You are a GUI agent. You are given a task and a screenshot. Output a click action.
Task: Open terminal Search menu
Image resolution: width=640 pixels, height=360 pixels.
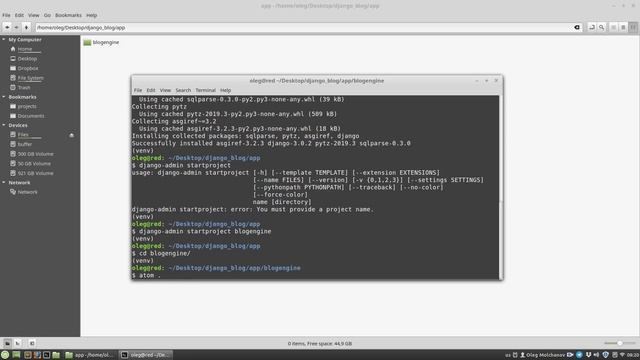tap(183, 90)
